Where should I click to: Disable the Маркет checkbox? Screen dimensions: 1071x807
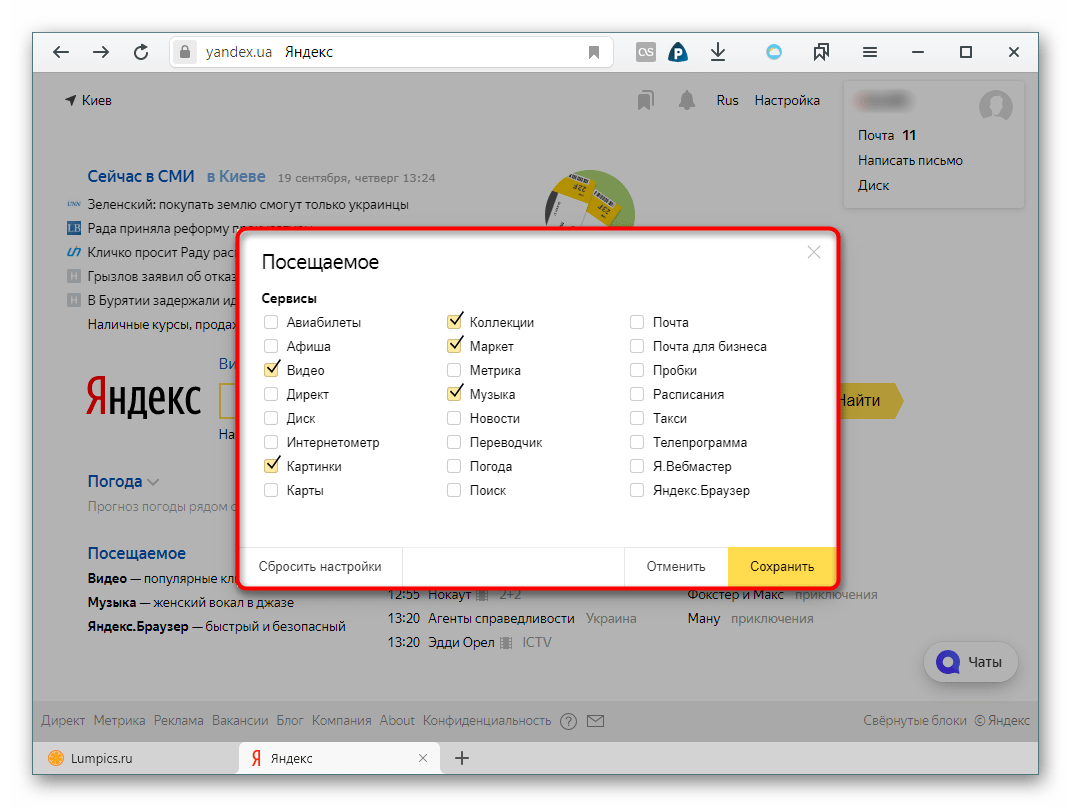[454, 346]
